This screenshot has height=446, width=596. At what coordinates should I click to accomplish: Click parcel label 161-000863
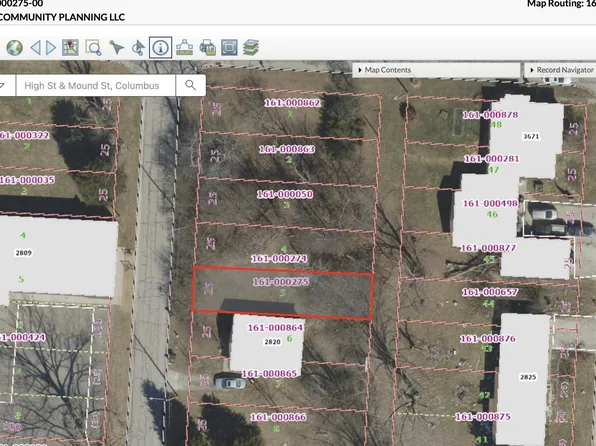point(287,149)
